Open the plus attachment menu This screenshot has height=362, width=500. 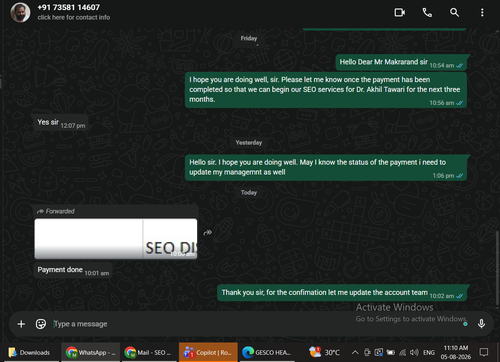(21, 324)
